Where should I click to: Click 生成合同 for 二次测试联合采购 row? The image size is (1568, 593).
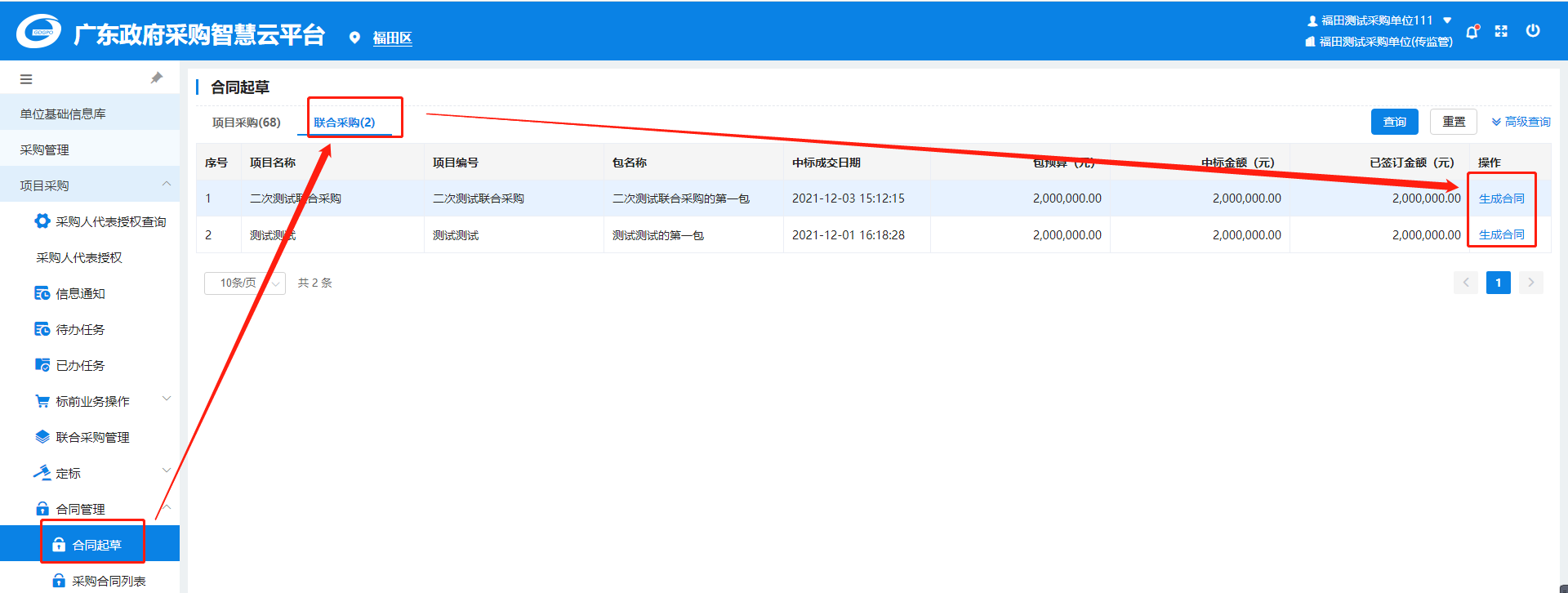1501,198
